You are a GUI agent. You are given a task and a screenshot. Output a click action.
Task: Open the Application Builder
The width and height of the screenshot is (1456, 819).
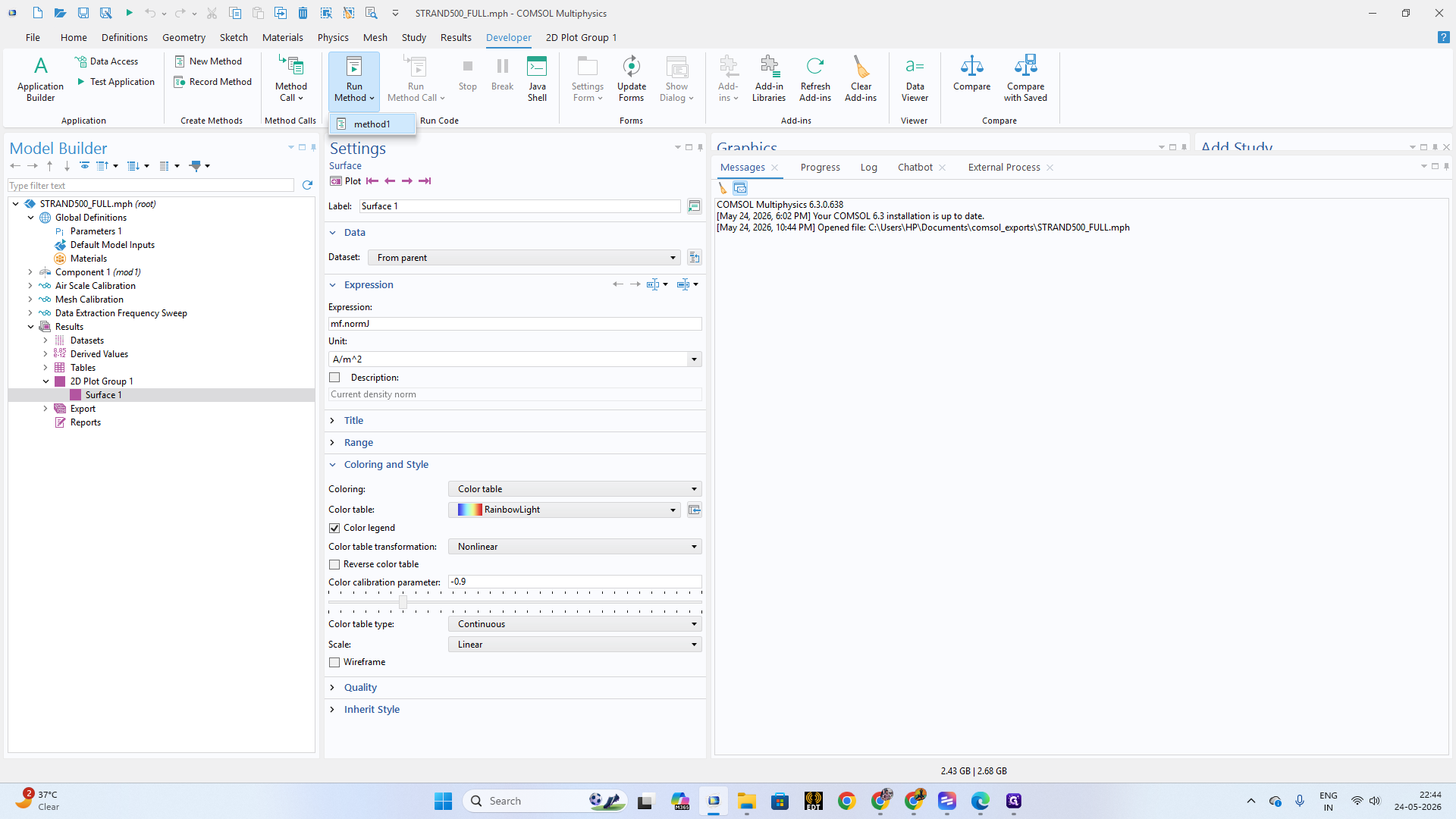pos(40,78)
